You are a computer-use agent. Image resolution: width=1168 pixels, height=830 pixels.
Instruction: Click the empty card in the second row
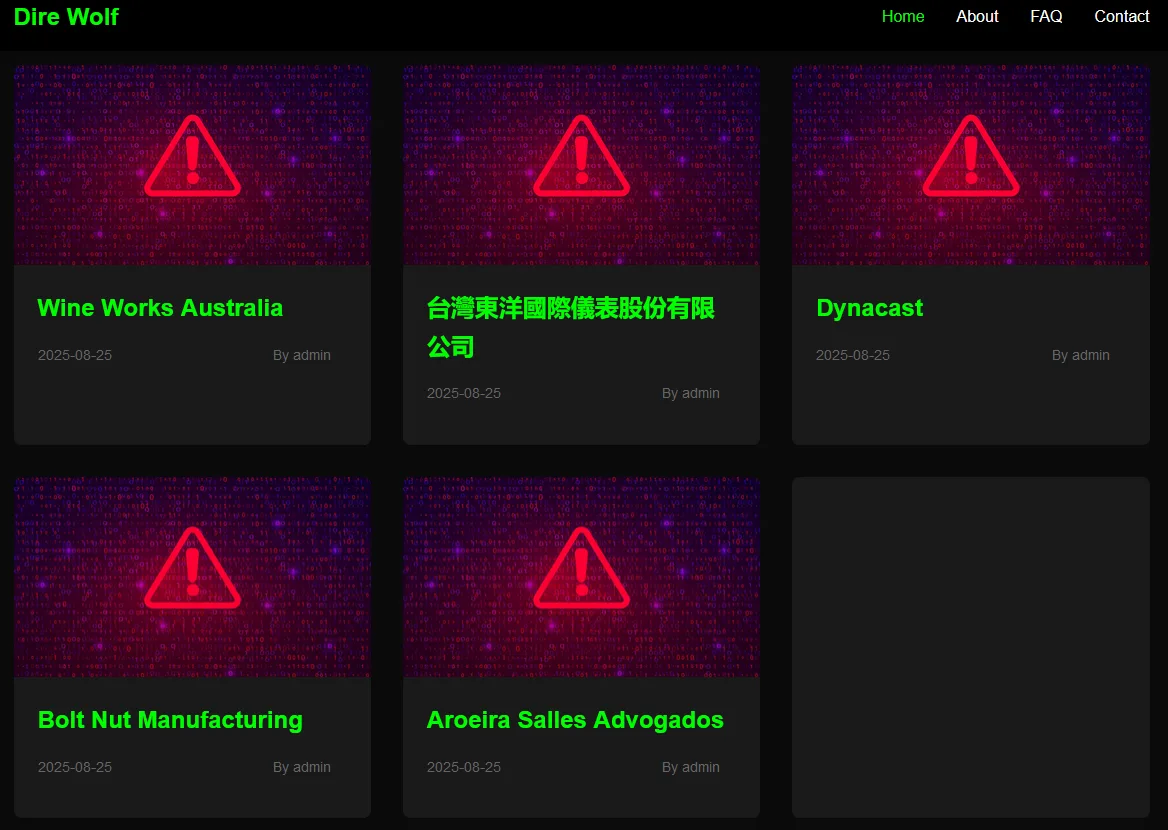click(970, 647)
